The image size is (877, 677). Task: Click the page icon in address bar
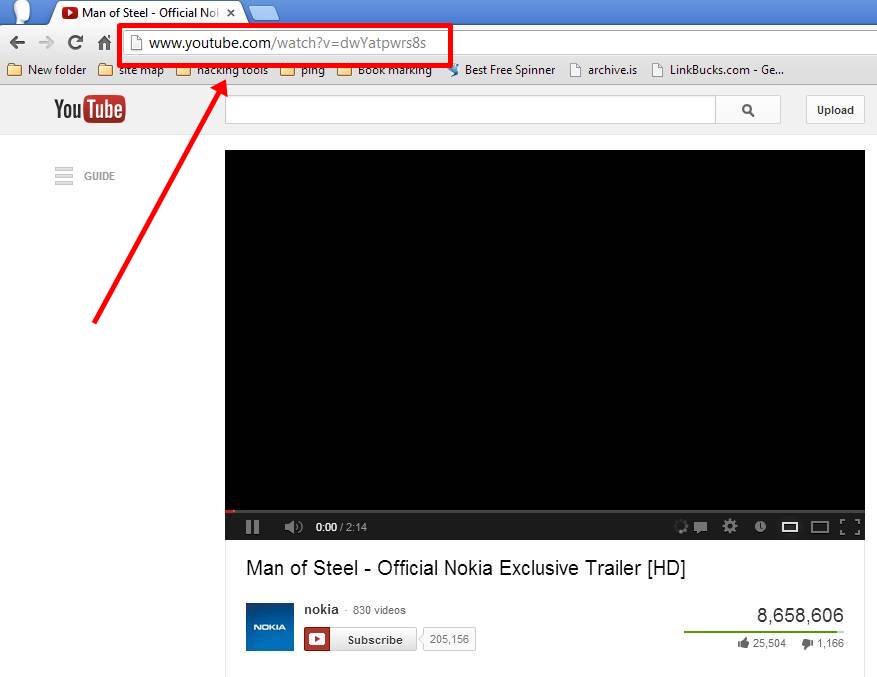136,43
